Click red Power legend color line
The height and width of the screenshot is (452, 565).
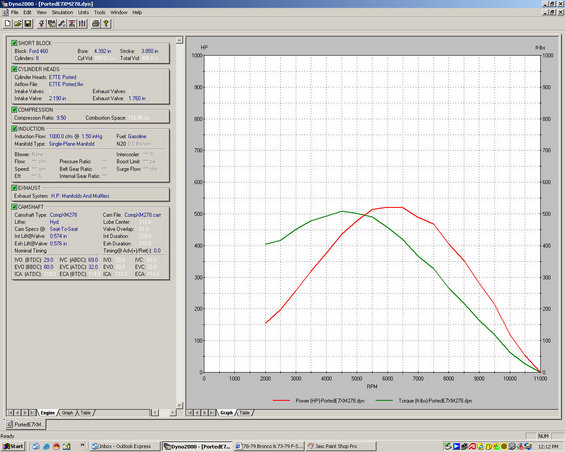click(x=281, y=400)
